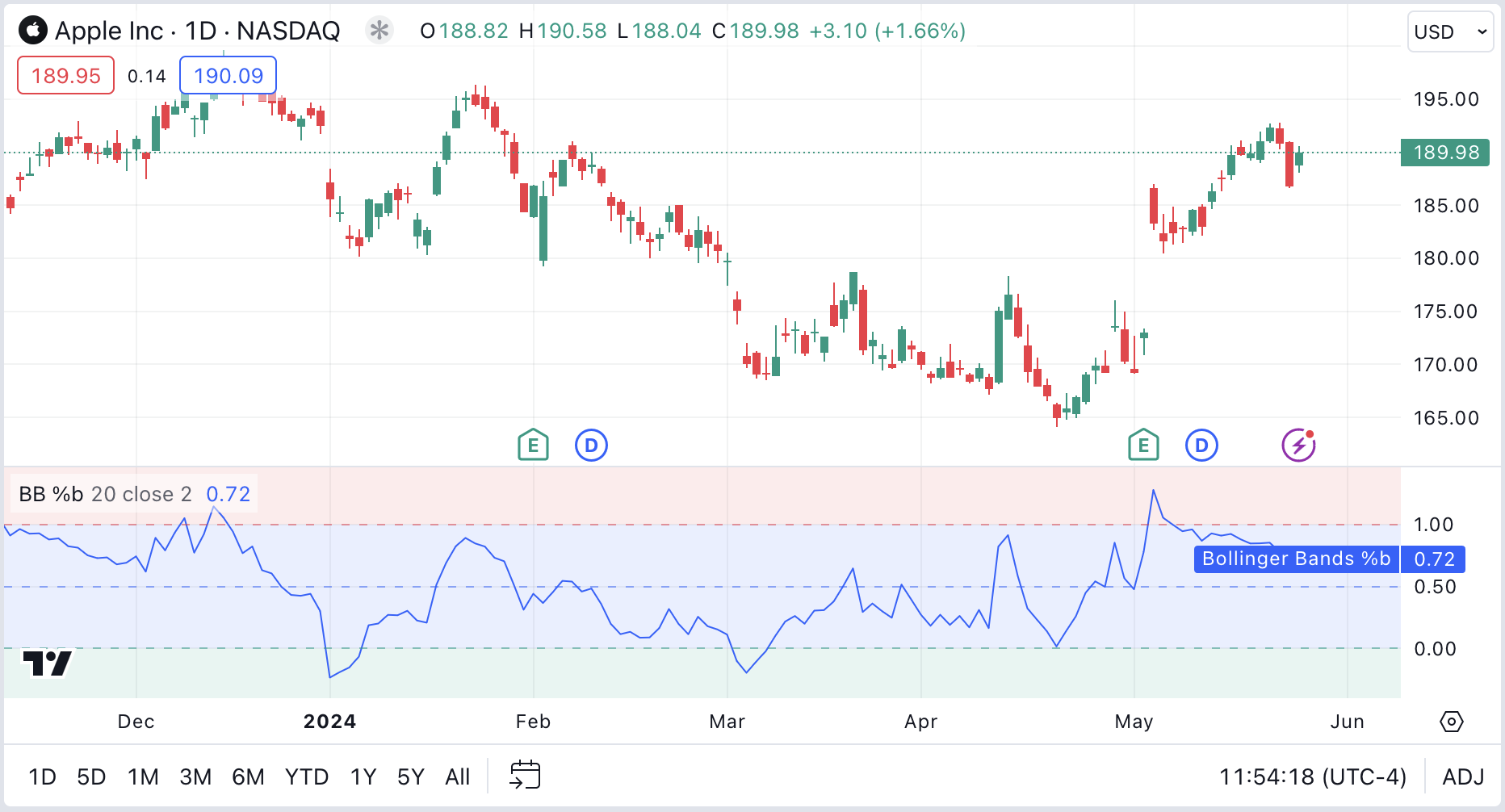Click the blue buy price 190.09

[228, 76]
